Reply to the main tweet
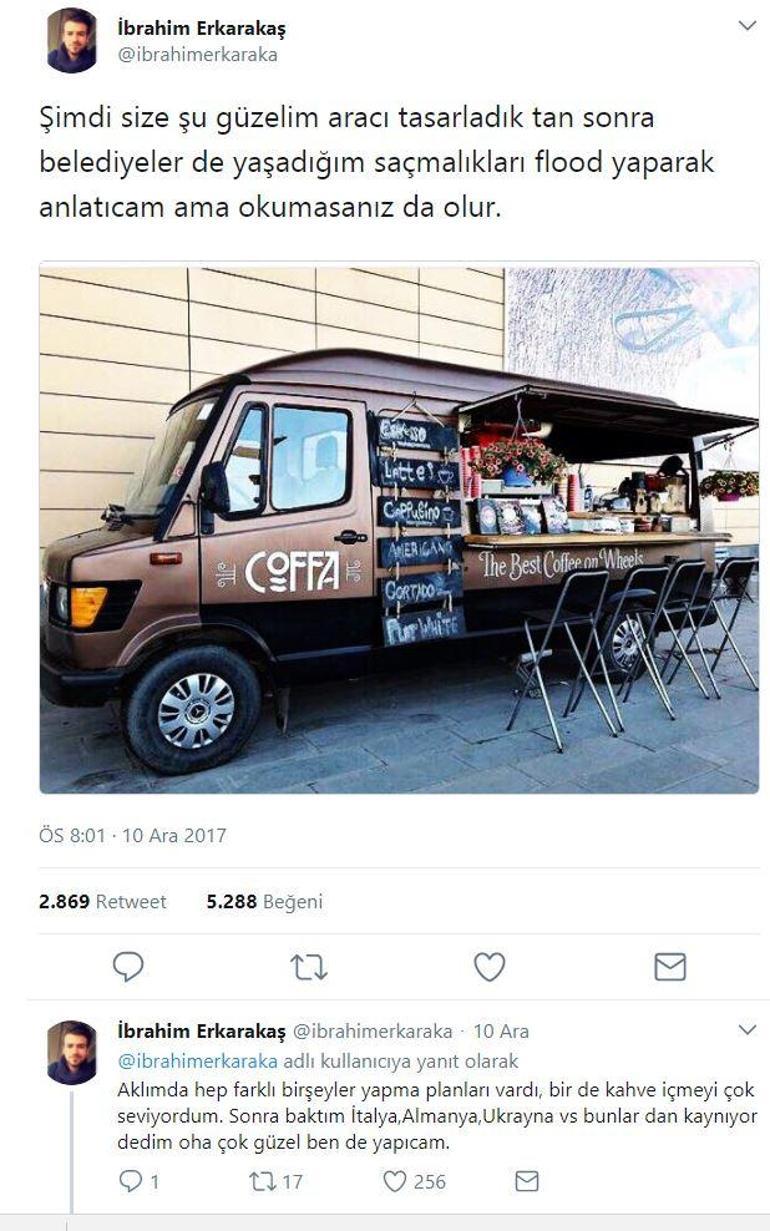 [x=128, y=966]
